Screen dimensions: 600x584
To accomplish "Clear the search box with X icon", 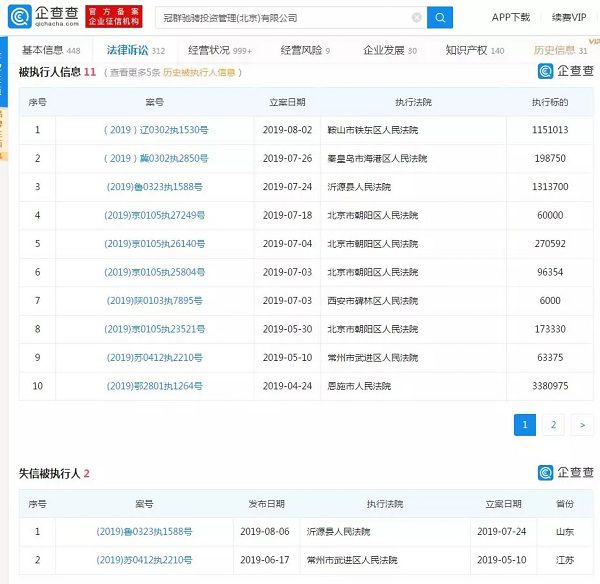I will click(416, 18).
